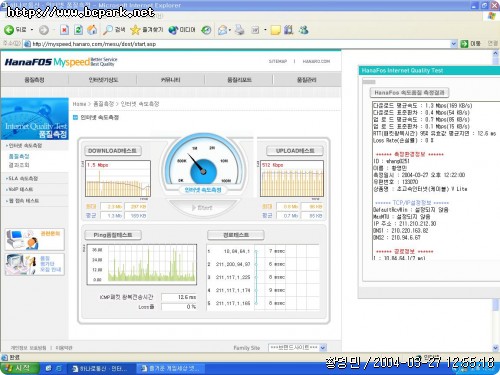Click the computer support banner in sidebar
This screenshot has height=375, width=500.
pyautogui.click(x=35, y=239)
